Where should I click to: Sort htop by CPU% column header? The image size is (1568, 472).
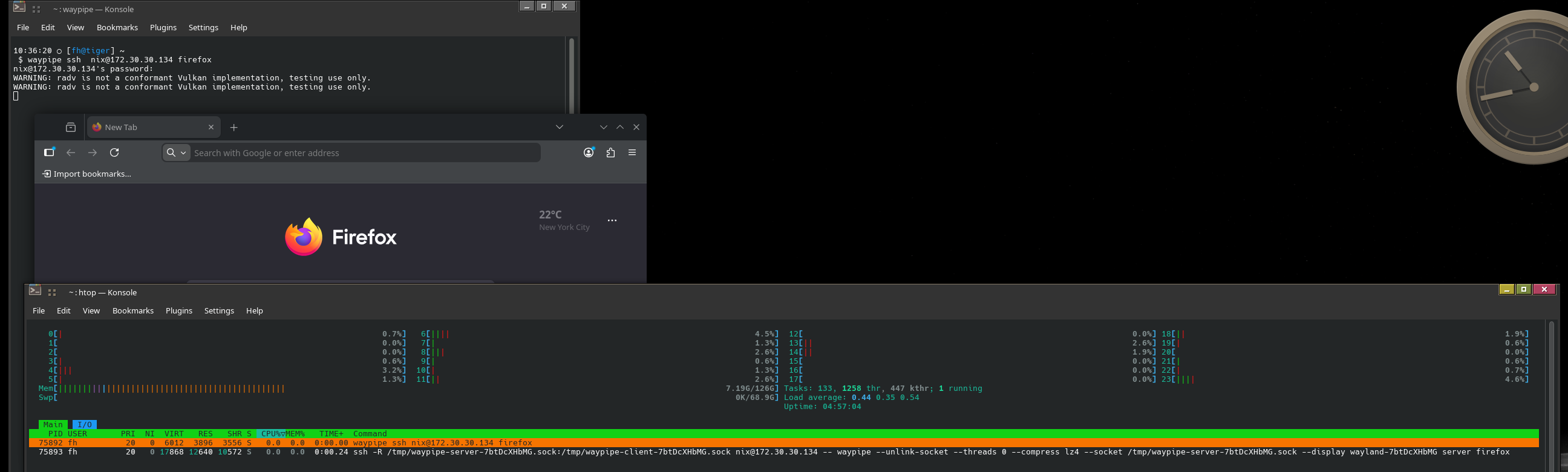point(272,434)
